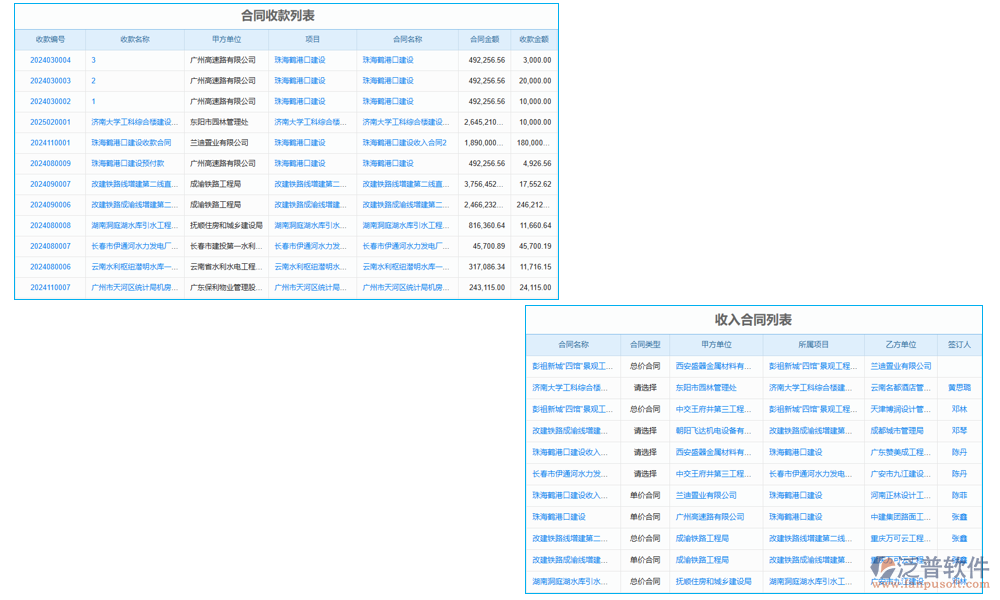Click signer 黄思聪 in income contract list
1000x600 pixels.
click(959, 387)
